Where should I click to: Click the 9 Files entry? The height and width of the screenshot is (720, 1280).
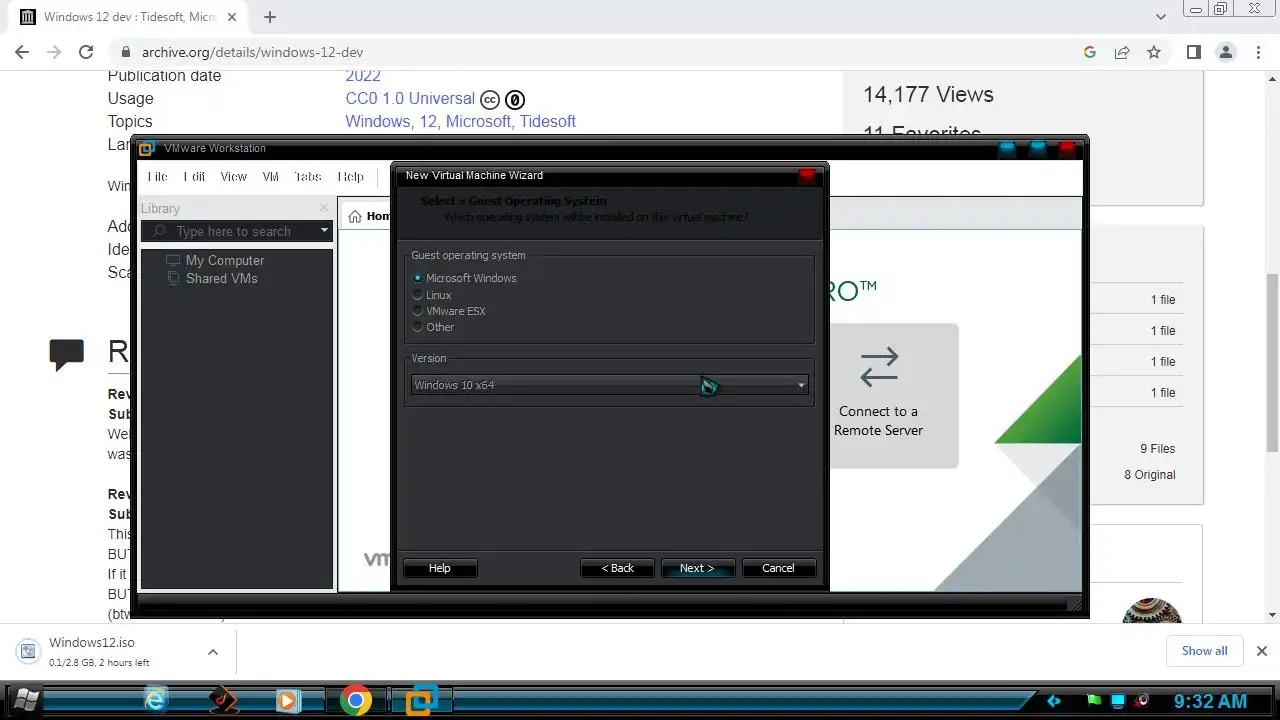(1157, 449)
